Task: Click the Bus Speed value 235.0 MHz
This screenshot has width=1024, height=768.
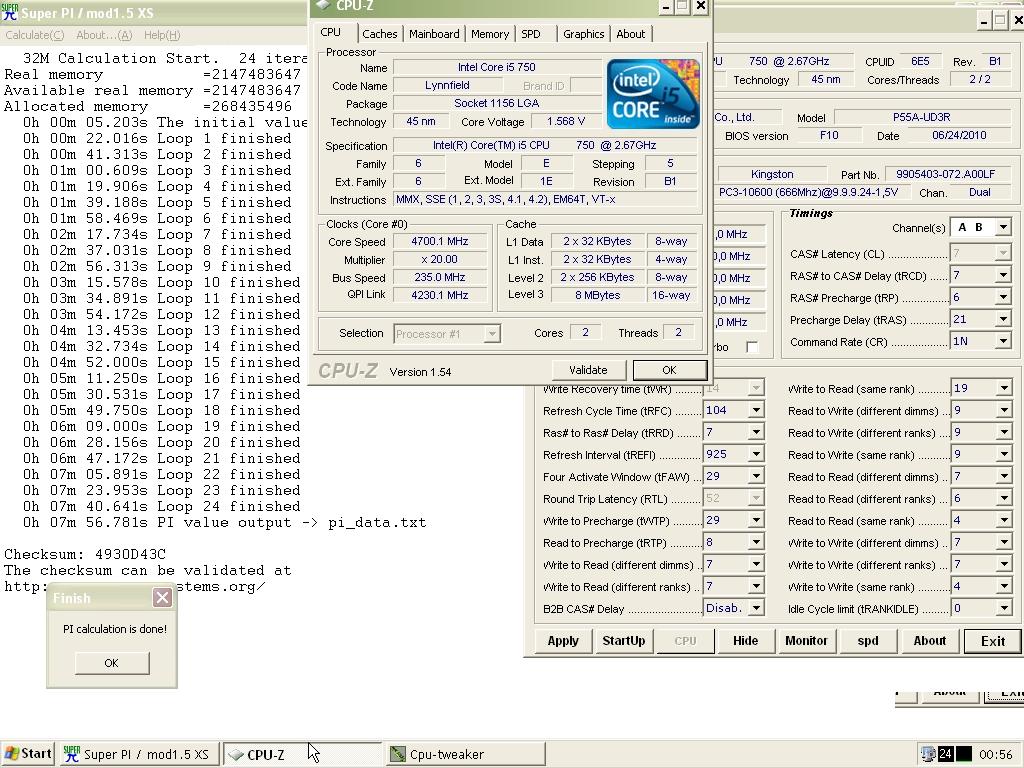Action: [x=440, y=277]
